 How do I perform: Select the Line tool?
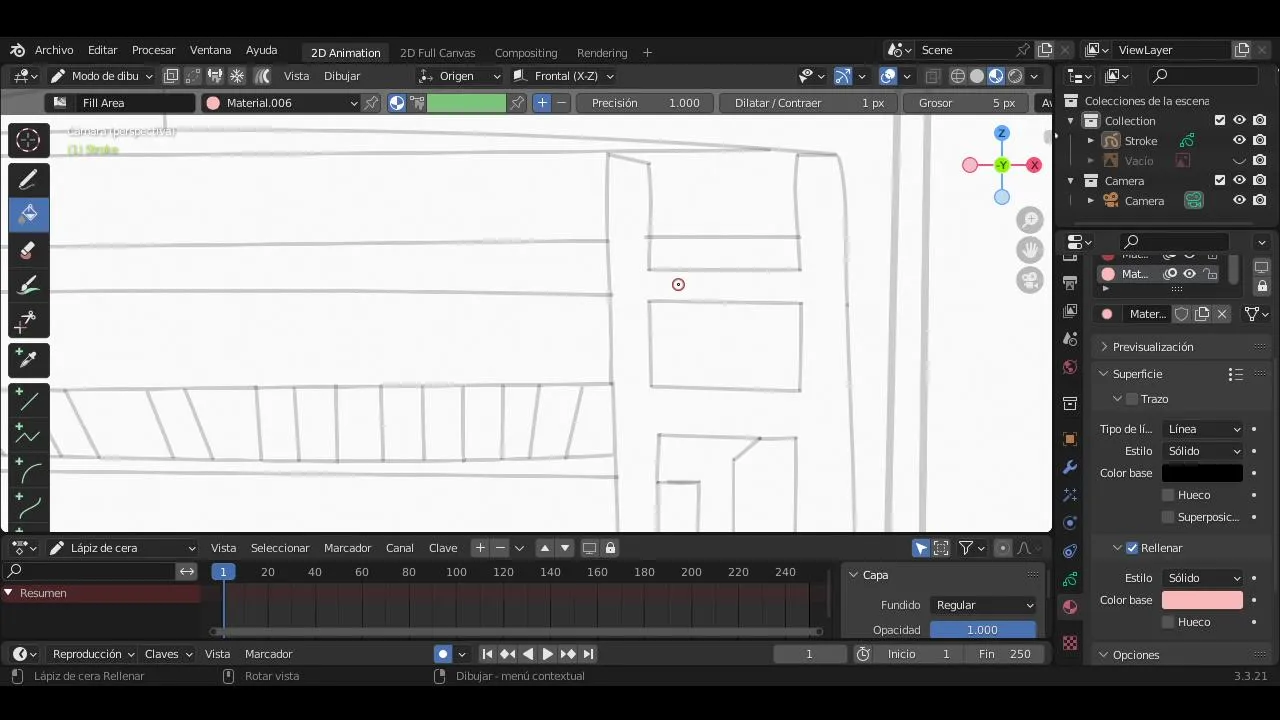click(x=28, y=400)
